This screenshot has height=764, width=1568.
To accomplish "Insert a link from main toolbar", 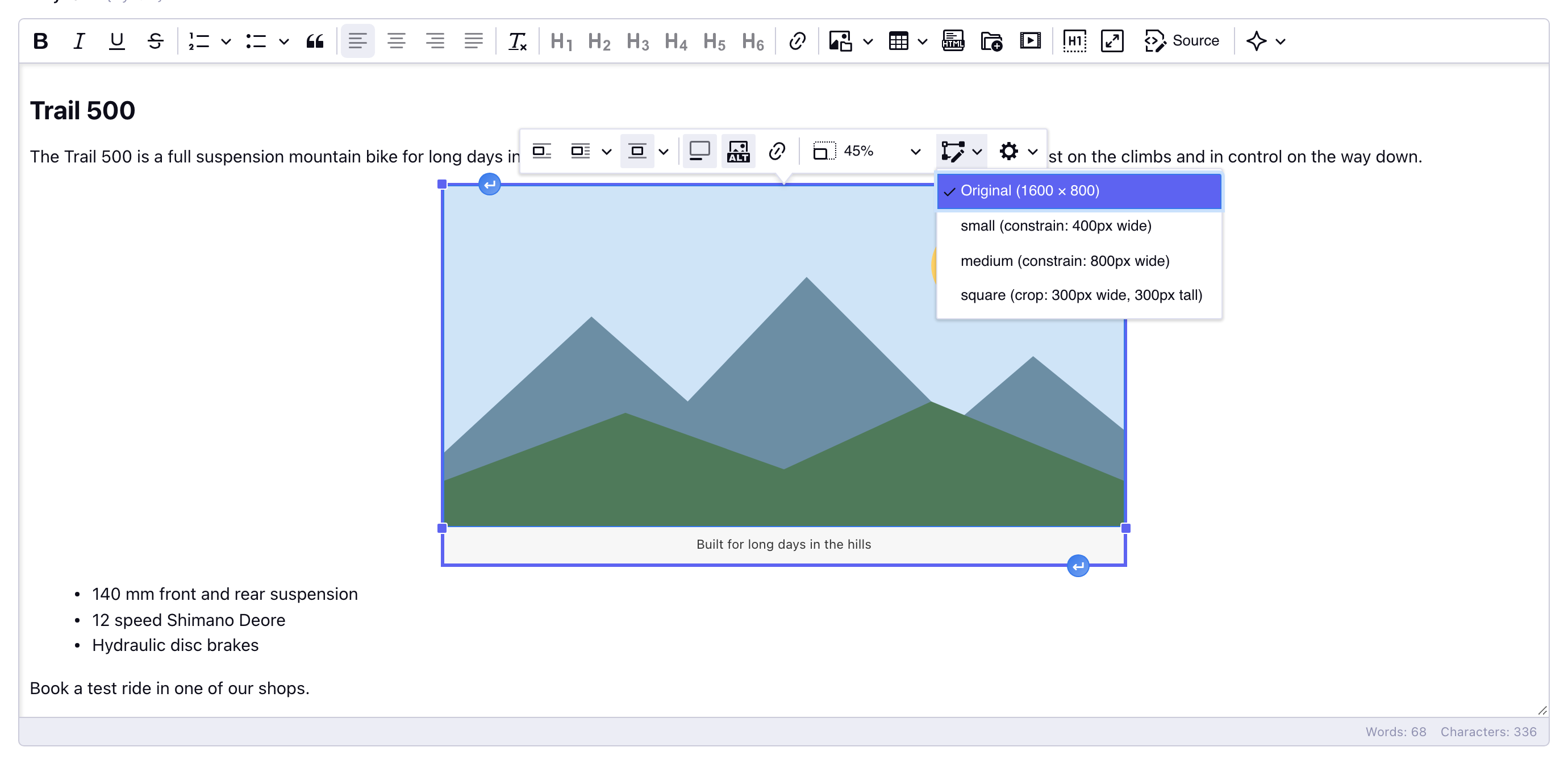I will tap(796, 41).
